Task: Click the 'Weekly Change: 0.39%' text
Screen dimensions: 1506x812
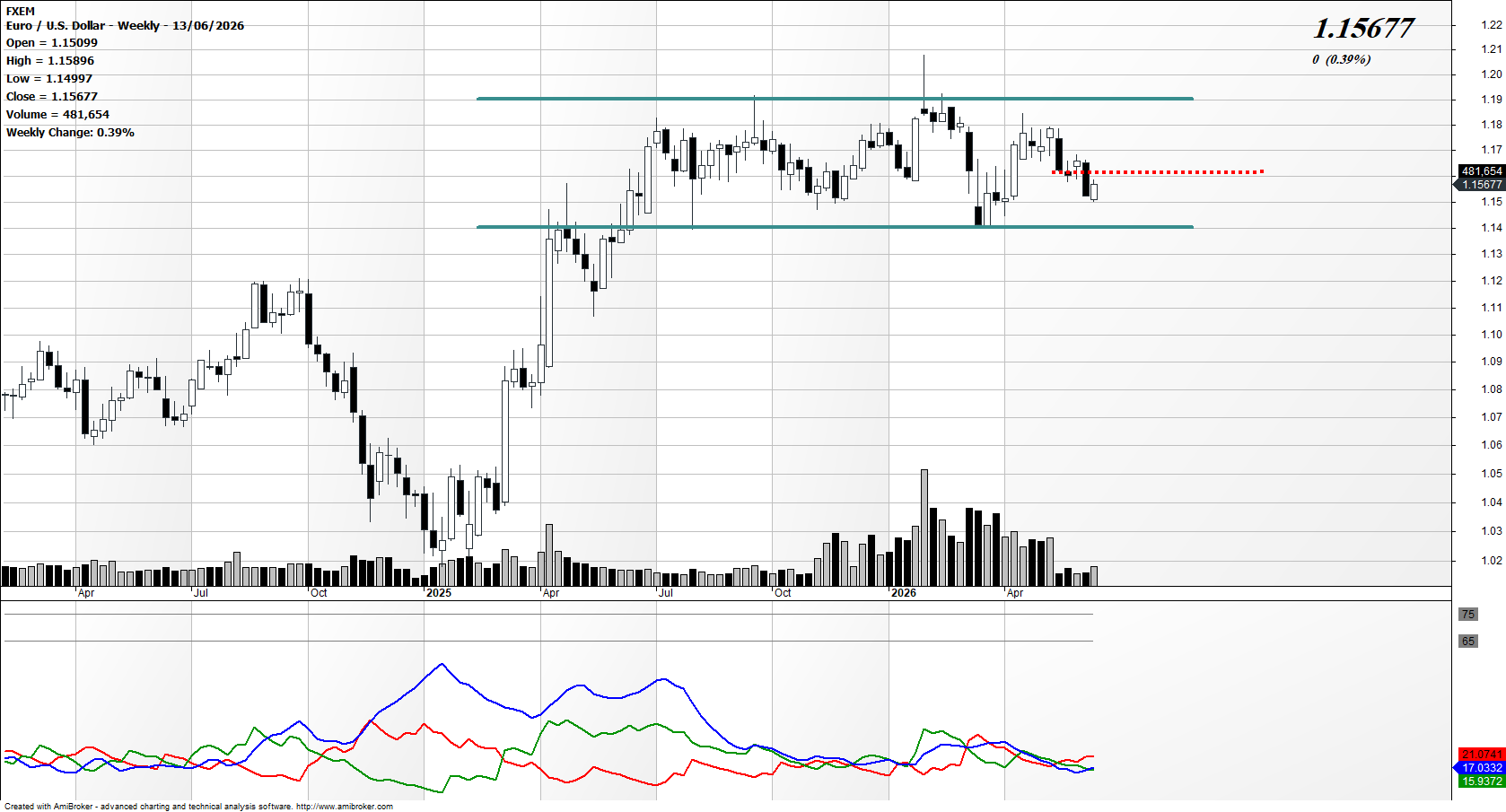Action: pos(70,133)
